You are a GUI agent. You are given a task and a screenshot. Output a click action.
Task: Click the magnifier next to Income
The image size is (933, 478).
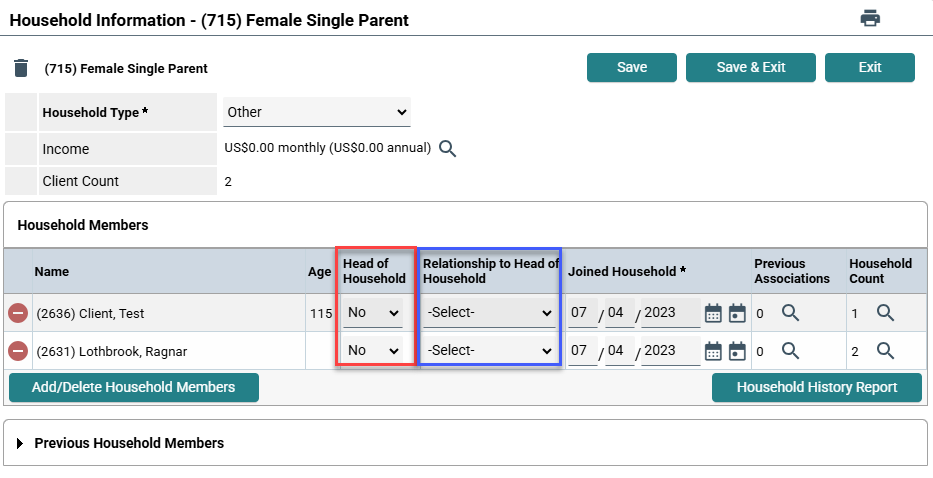448,149
